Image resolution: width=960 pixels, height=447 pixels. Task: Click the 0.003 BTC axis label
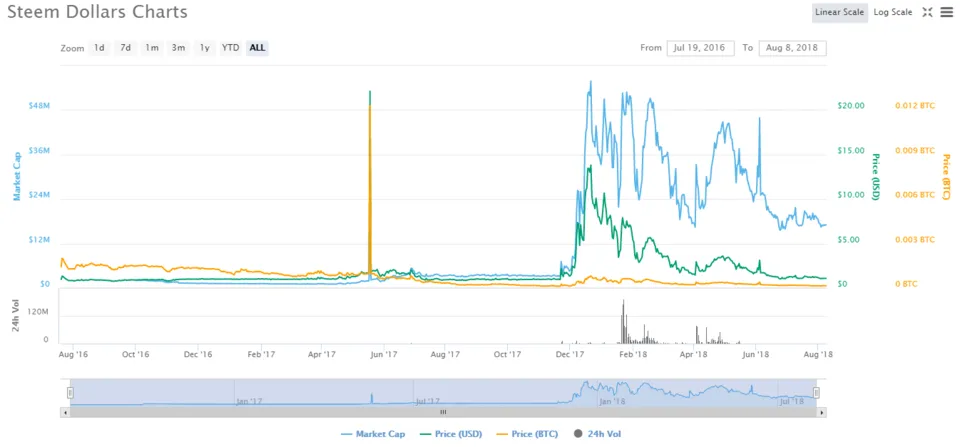pos(915,239)
